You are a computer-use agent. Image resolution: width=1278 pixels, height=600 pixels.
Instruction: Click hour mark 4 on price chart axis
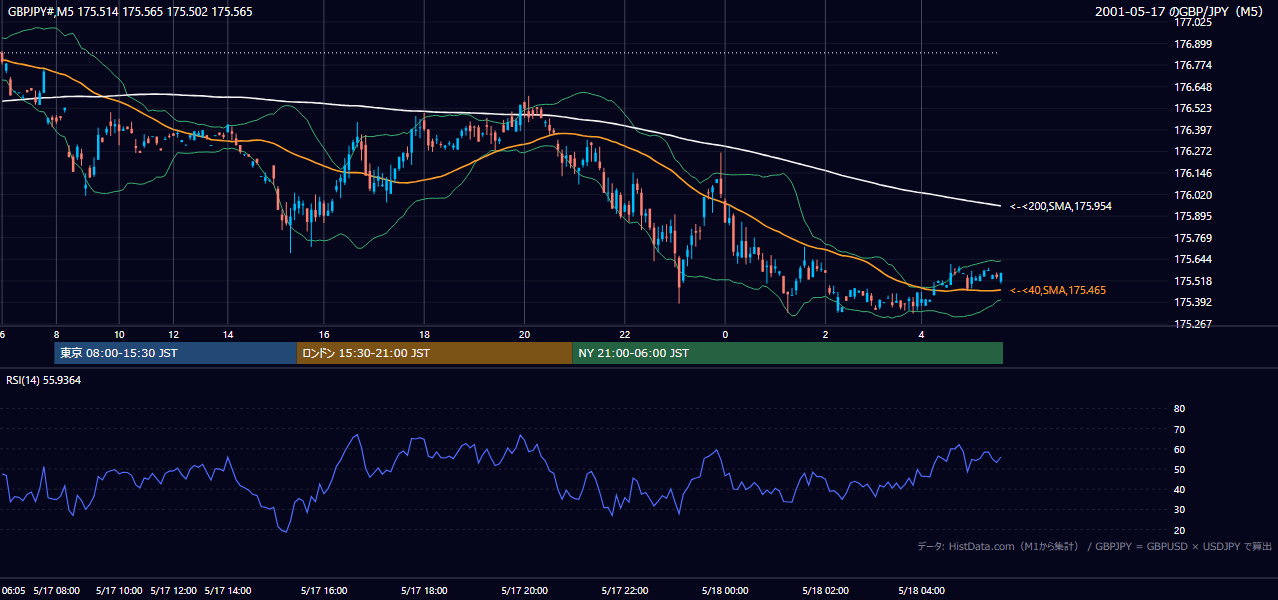(922, 334)
